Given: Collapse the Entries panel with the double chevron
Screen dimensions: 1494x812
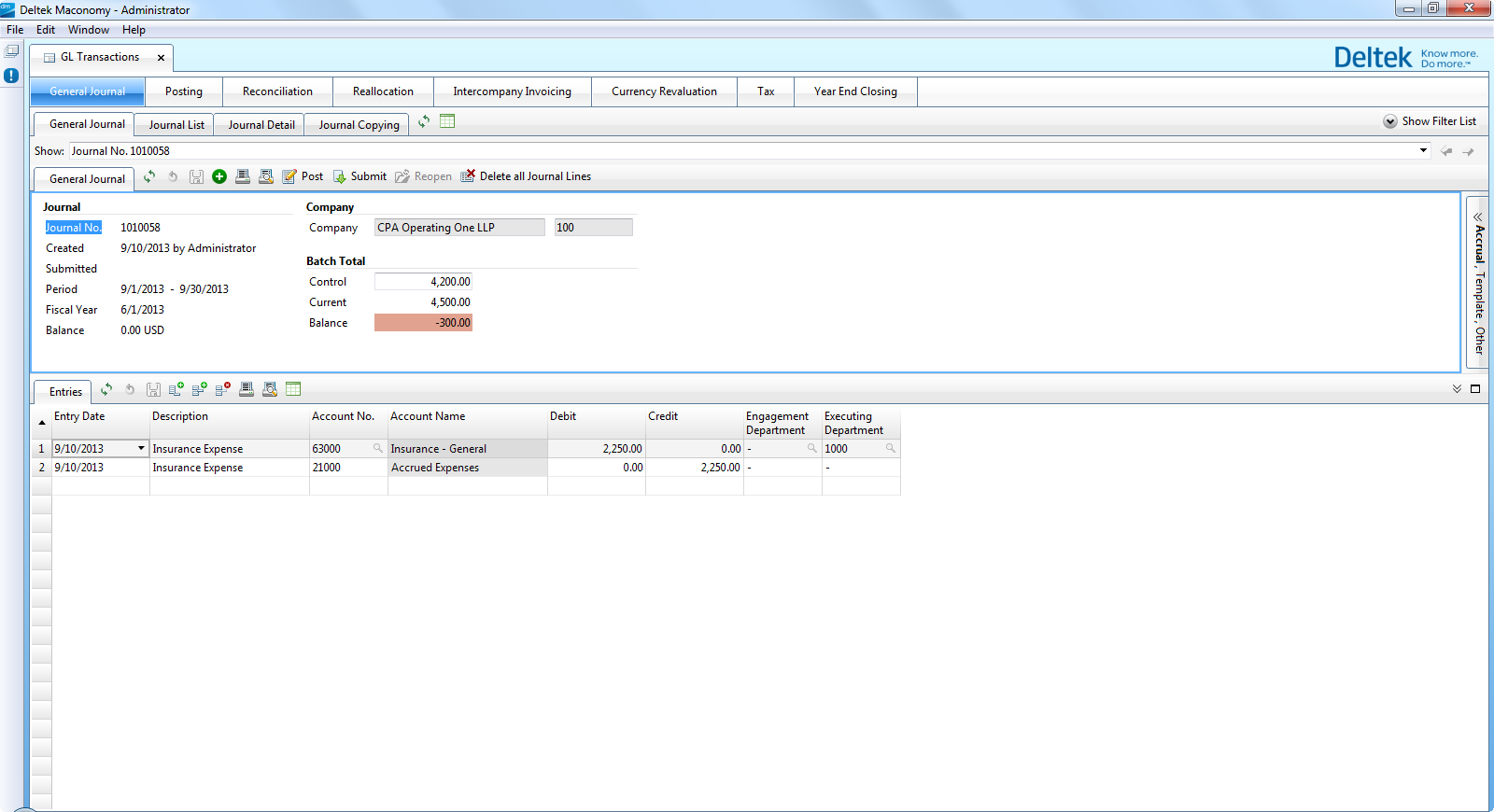Looking at the screenshot, I should click(1457, 389).
